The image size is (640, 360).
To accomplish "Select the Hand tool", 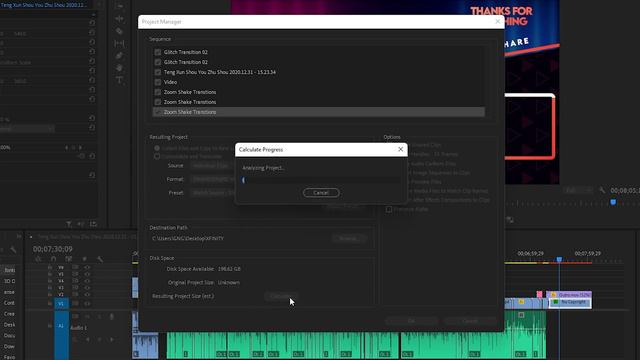I will point(119,68).
